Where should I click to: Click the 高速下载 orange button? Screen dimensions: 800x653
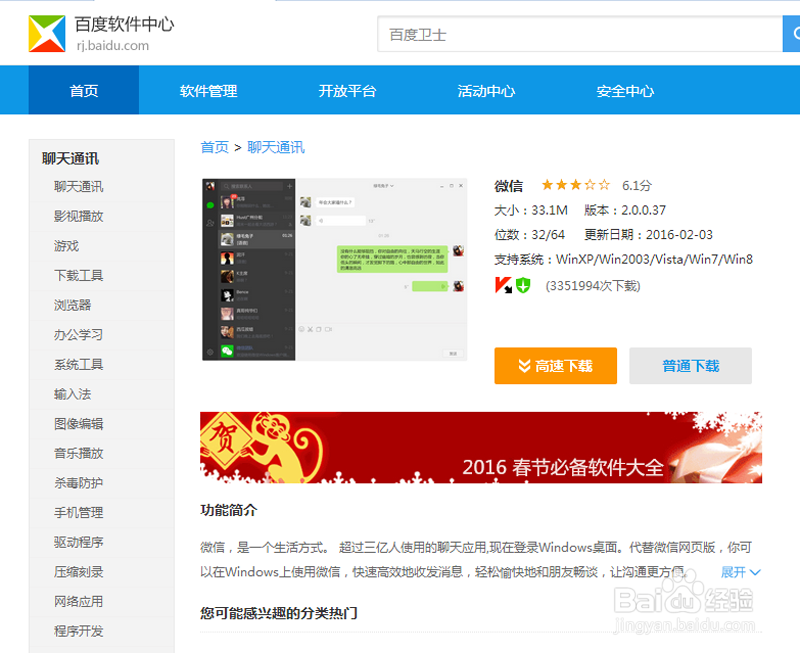coord(556,366)
